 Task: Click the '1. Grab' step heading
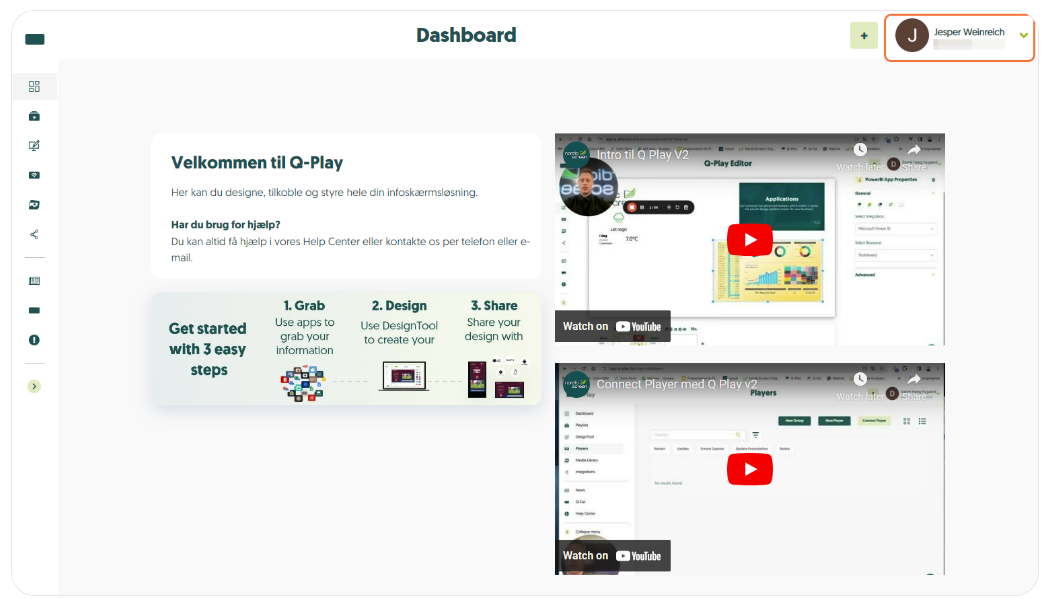pyautogui.click(x=304, y=306)
